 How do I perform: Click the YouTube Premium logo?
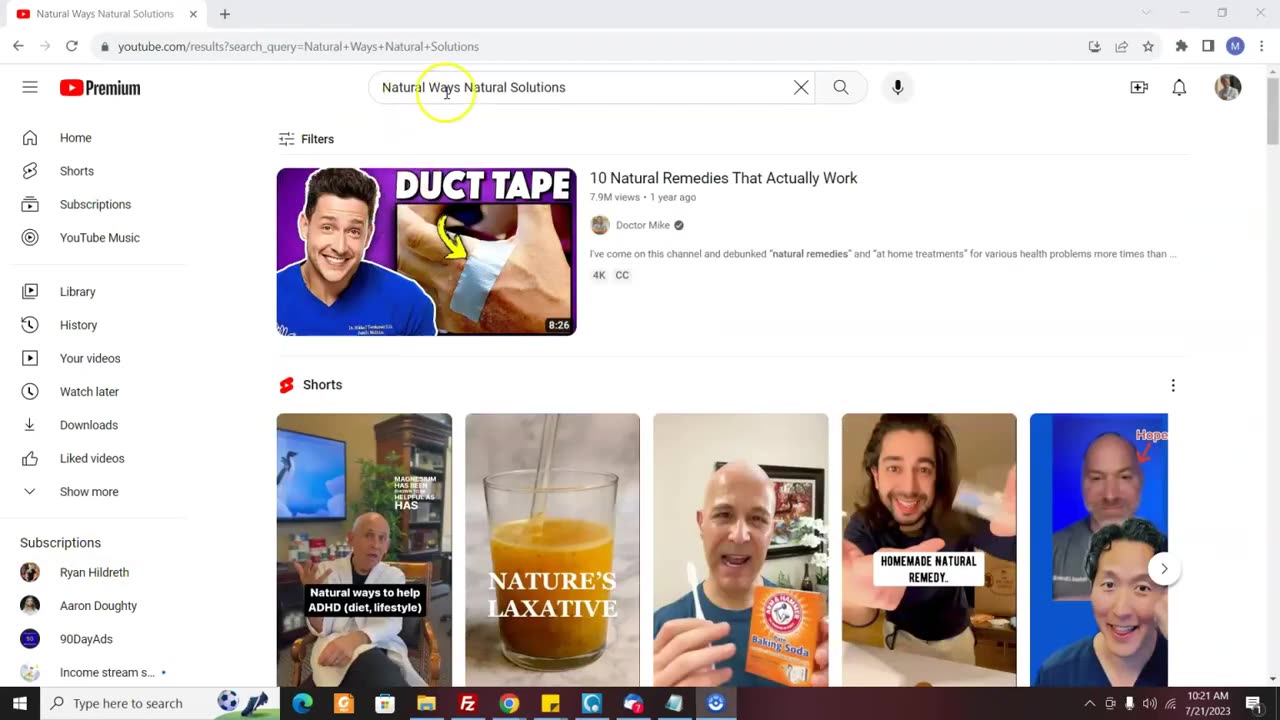(100, 88)
